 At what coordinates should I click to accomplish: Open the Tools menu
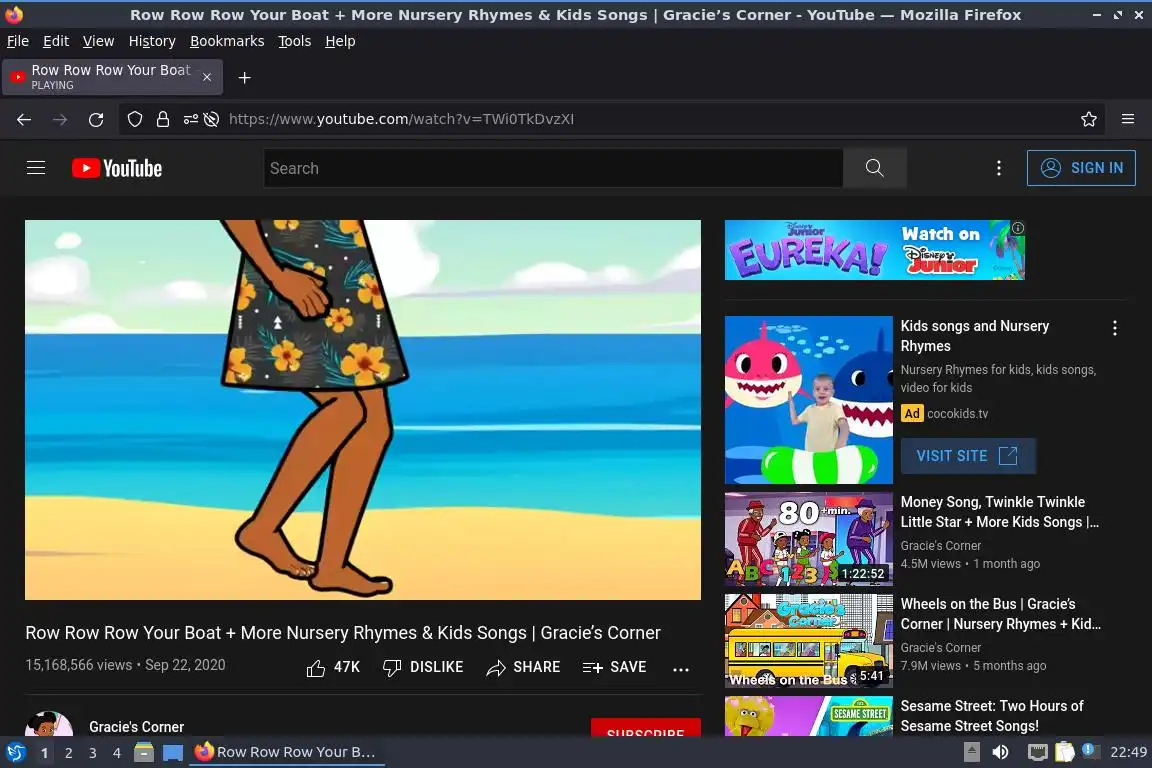pos(295,41)
